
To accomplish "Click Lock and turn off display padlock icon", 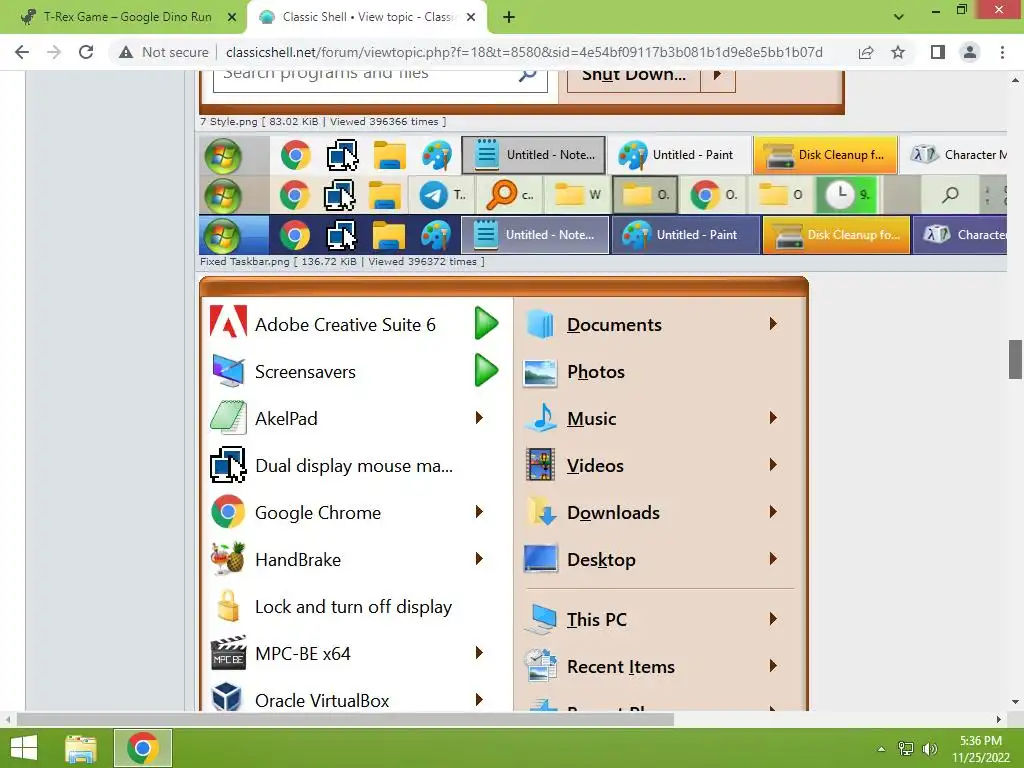I will 228,606.
